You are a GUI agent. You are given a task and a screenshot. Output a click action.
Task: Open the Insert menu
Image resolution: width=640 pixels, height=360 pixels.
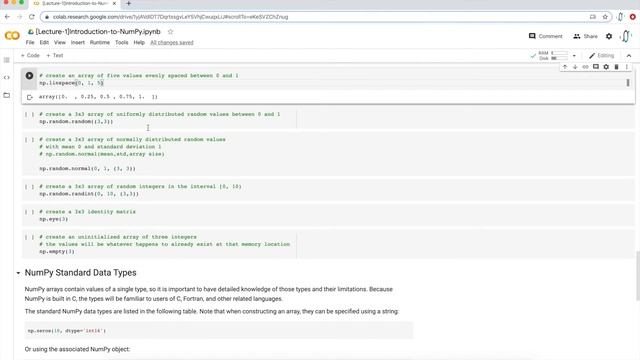78,42
